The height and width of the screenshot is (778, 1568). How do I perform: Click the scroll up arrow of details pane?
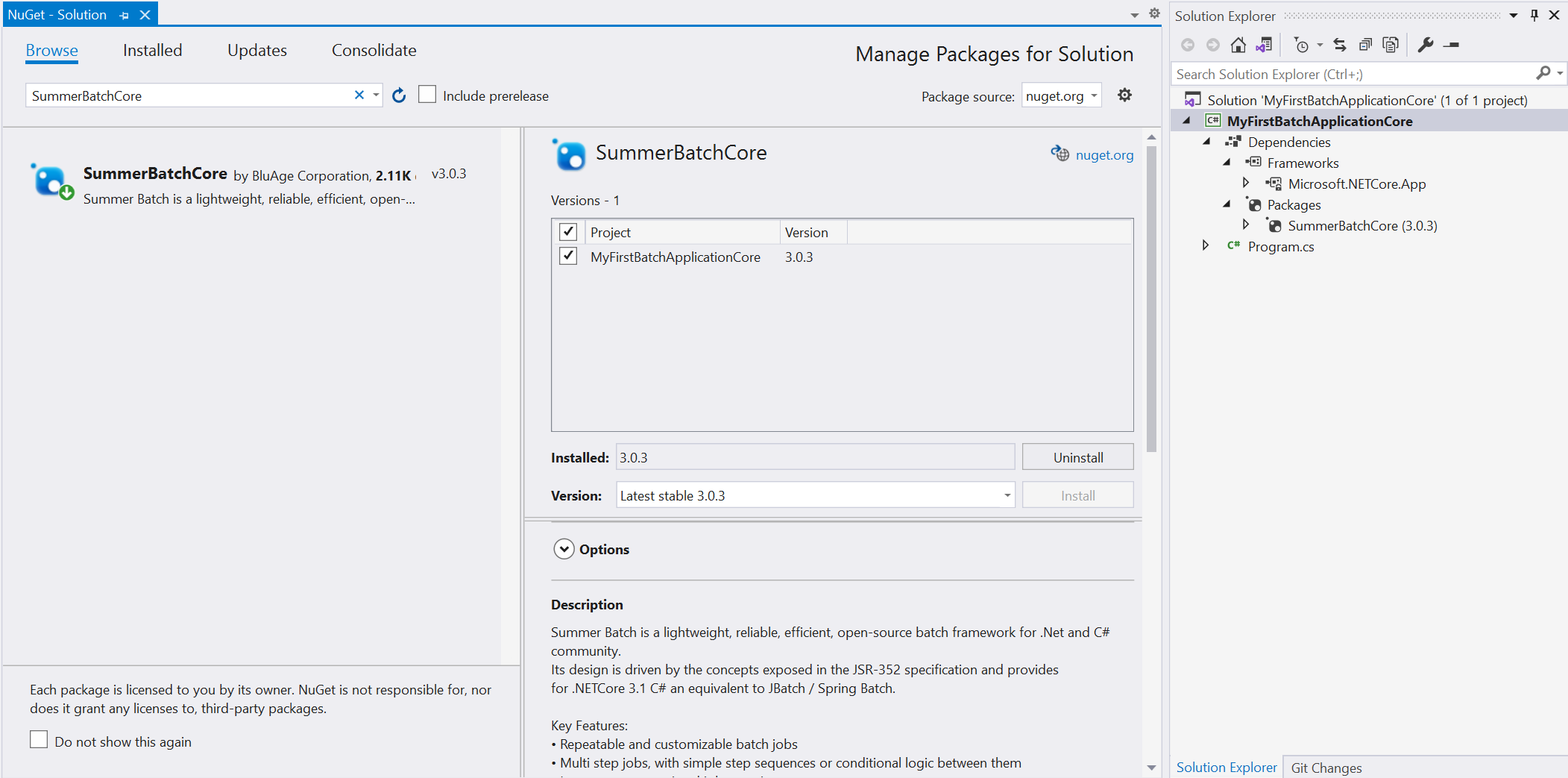click(1151, 137)
